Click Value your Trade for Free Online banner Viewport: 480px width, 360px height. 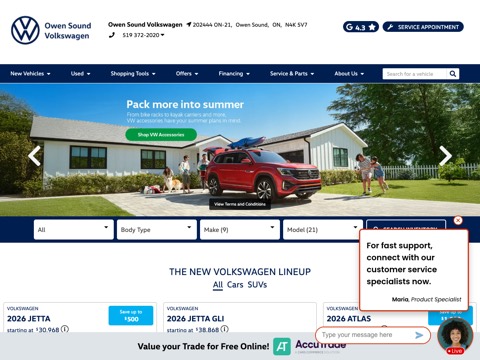203,347
